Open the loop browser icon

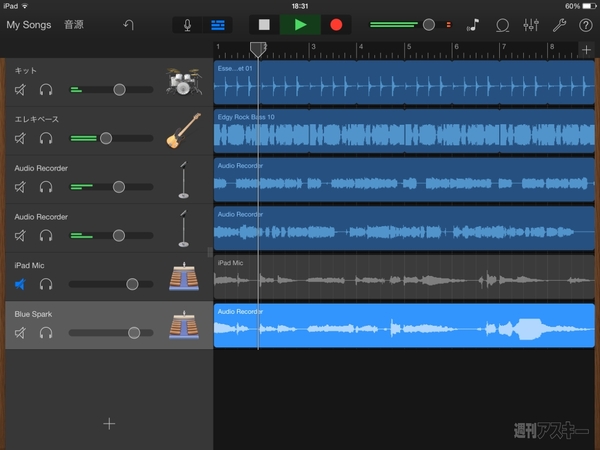click(502, 24)
